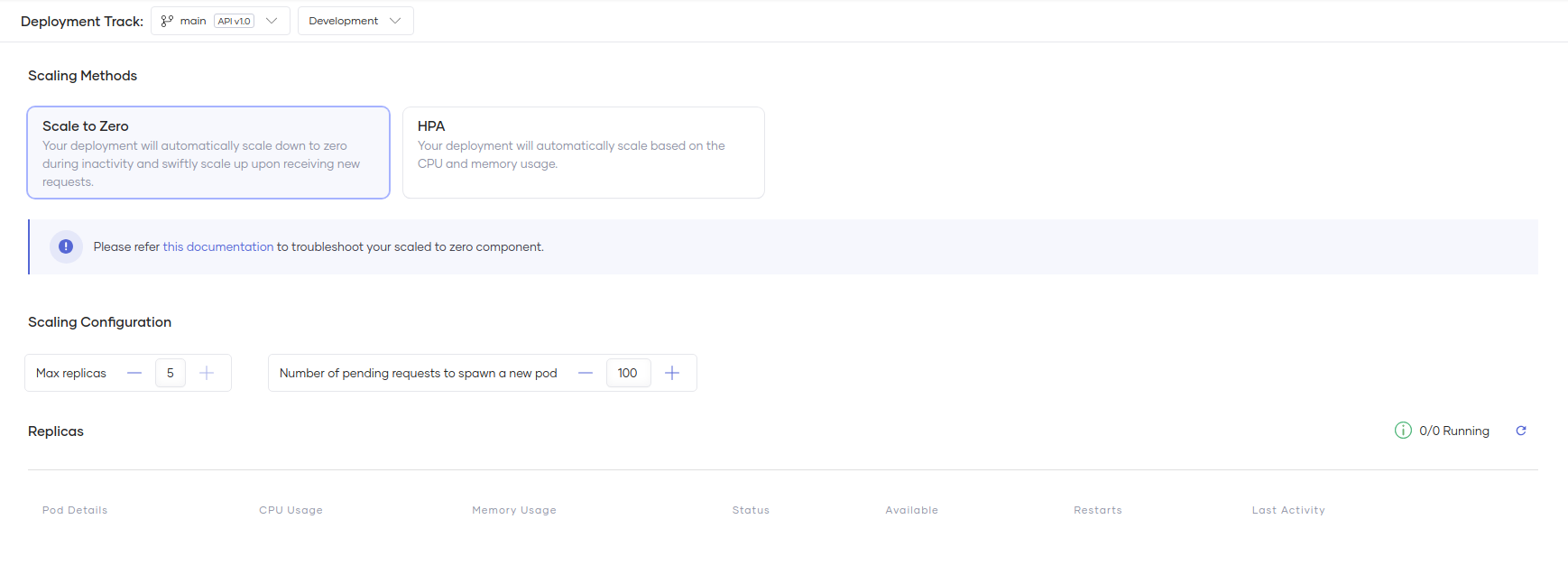Click the CPU Usage column header
This screenshot has width=1568, height=575.
pos(291,510)
